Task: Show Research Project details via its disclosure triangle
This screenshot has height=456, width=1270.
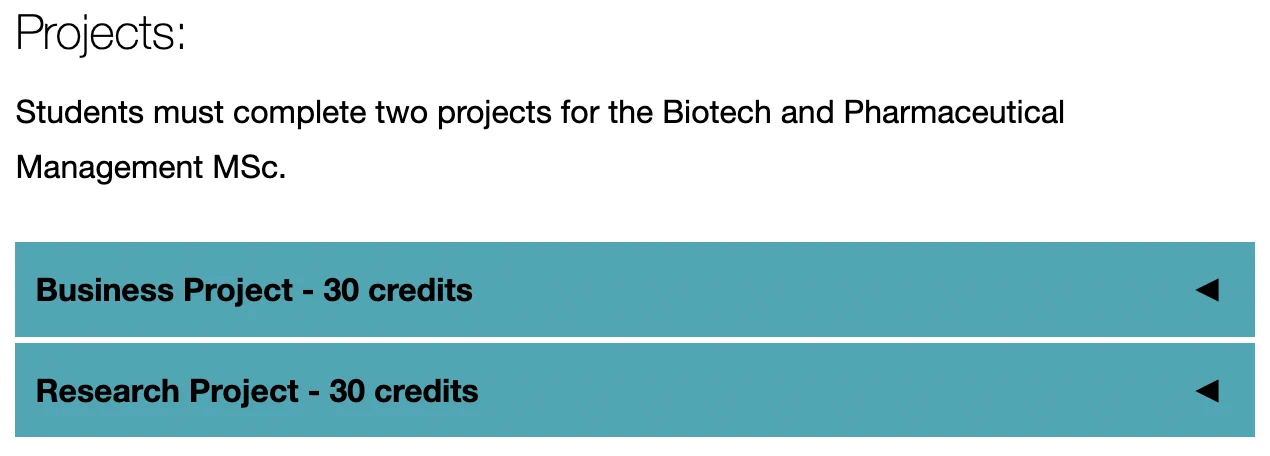Action: coord(1207,390)
